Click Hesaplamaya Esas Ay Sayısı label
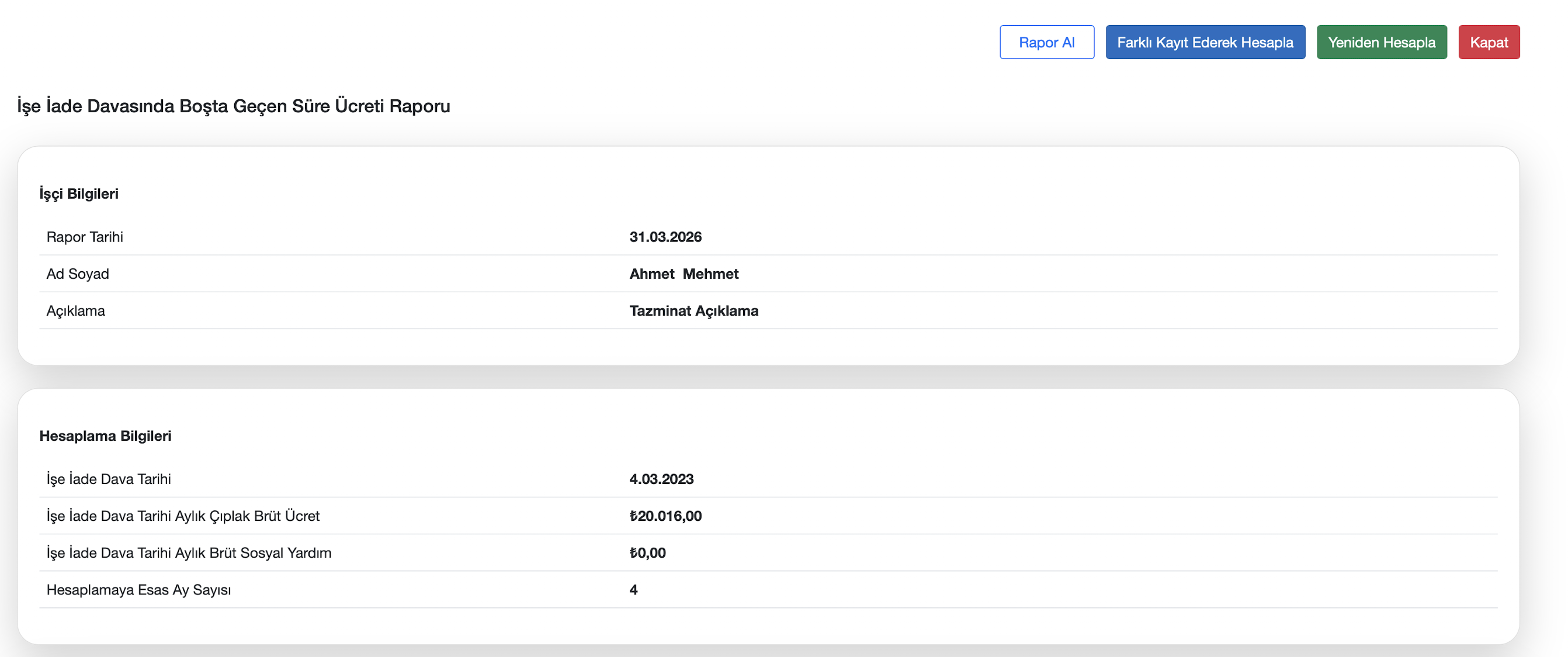Screen dimensions: 1568x657 [139, 590]
